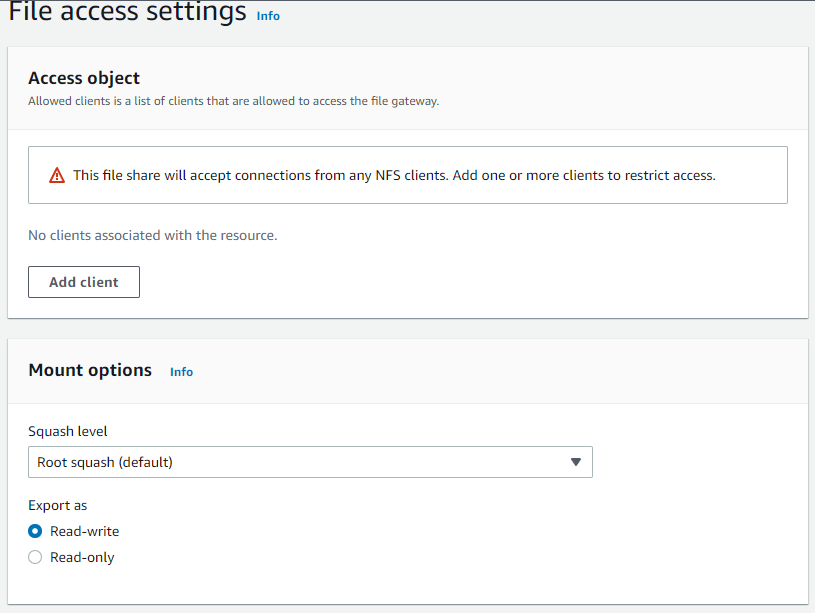Click the NFS clients warning message text
The image size is (815, 613).
tap(394, 175)
